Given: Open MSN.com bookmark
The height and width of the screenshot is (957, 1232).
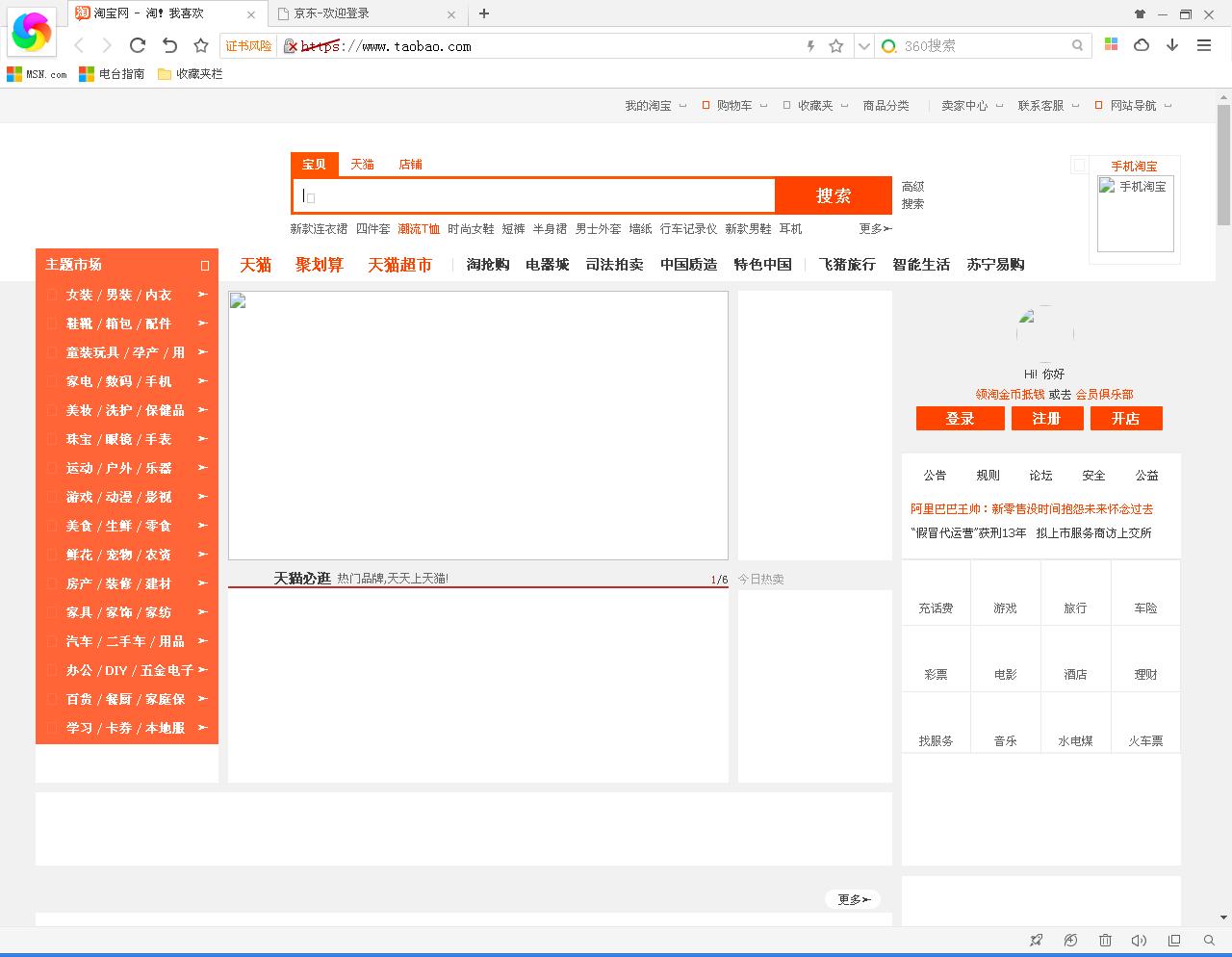Looking at the screenshot, I should coord(37,74).
